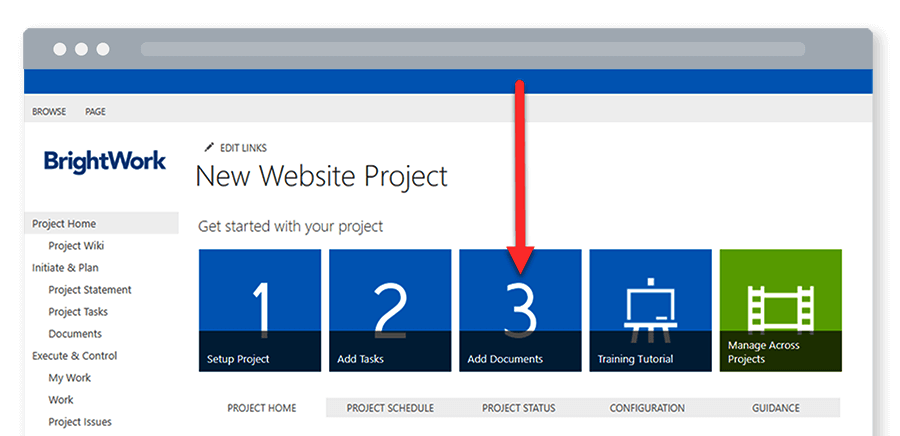Switch to the Project Status tab
This screenshot has width=900, height=436.
pyautogui.click(x=518, y=408)
